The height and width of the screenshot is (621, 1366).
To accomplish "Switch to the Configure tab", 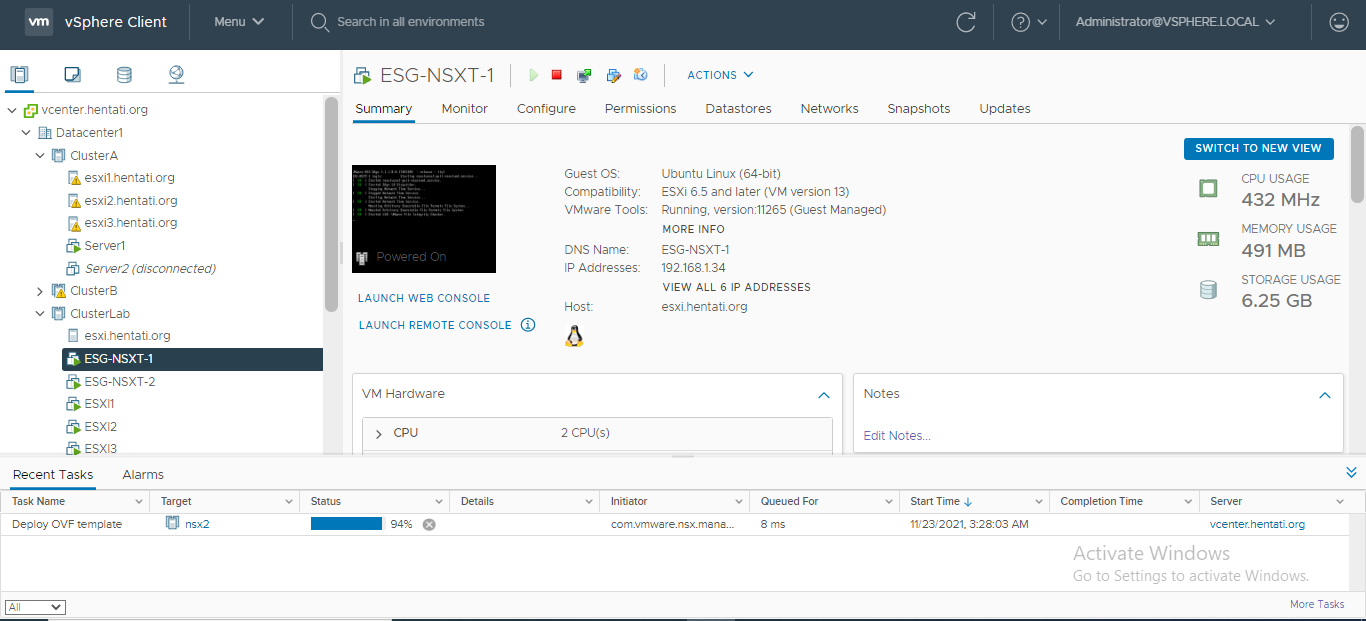I will pyautogui.click(x=546, y=109).
